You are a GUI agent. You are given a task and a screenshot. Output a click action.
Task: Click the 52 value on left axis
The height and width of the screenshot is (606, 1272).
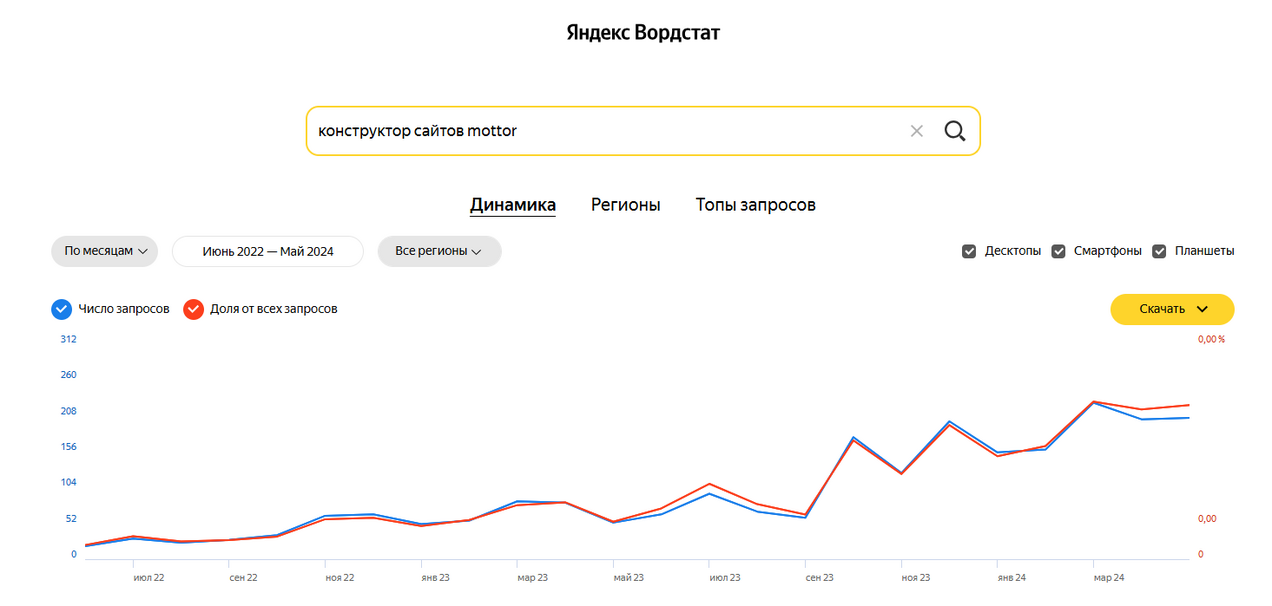[70, 519]
